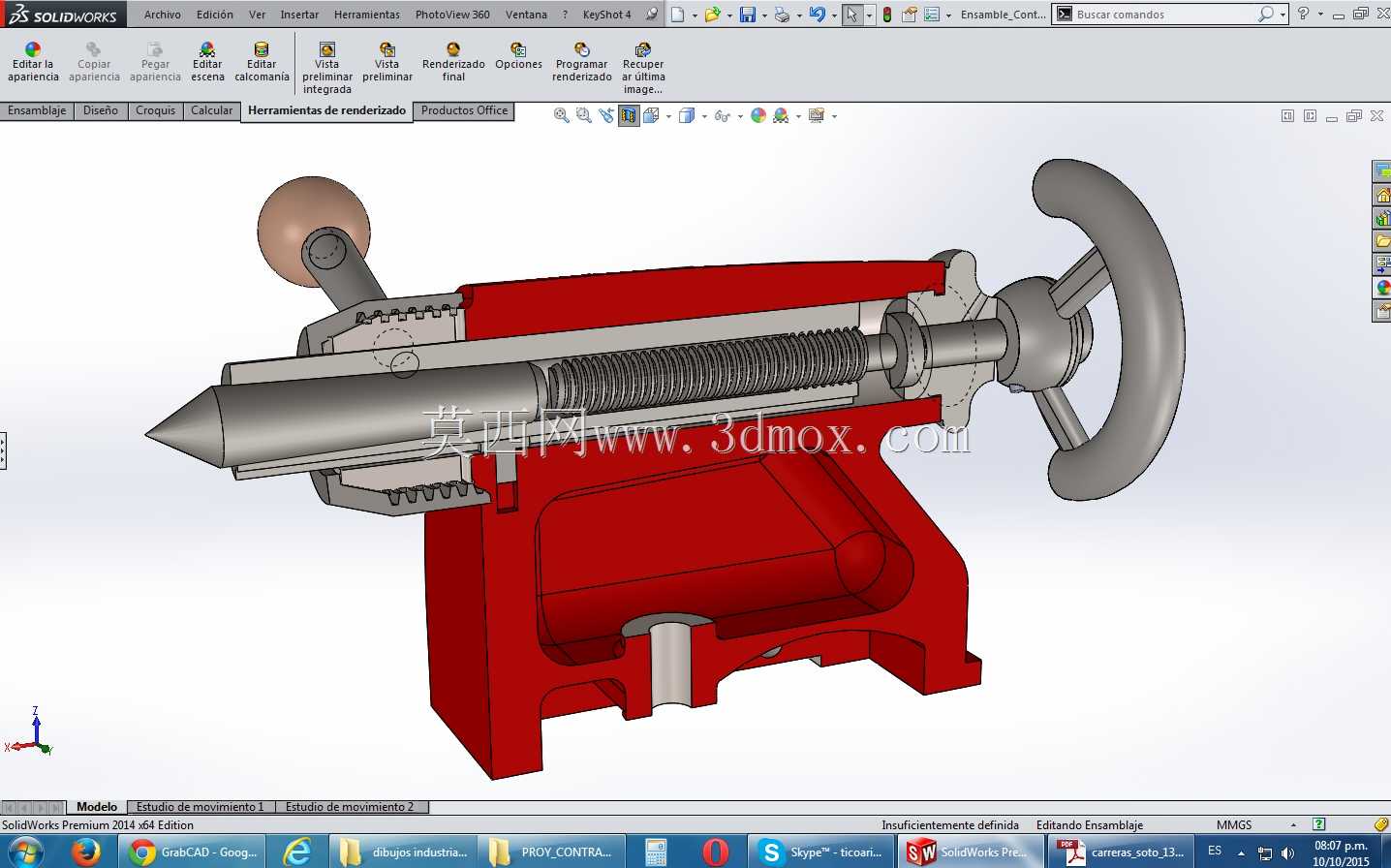The width and height of the screenshot is (1391, 868).
Task: Expand the Hide/Show Items dropdown arrow
Action: [740, 116]
